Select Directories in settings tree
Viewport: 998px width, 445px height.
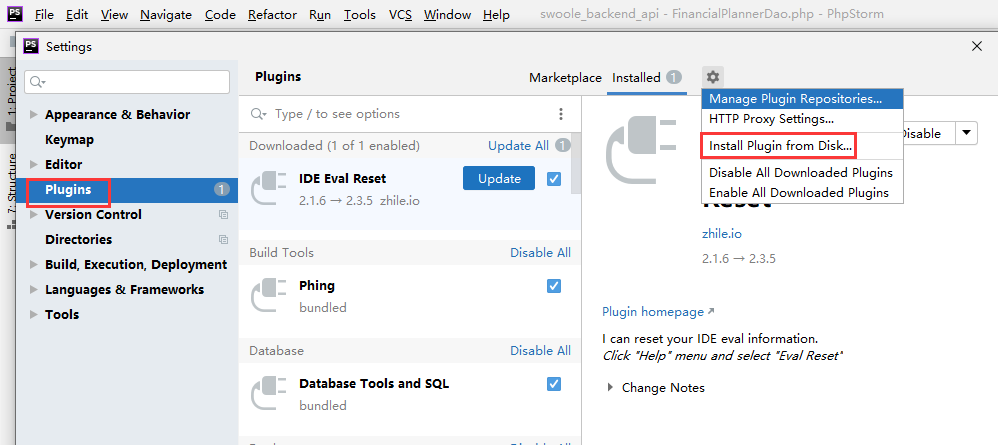click(78, 240)
